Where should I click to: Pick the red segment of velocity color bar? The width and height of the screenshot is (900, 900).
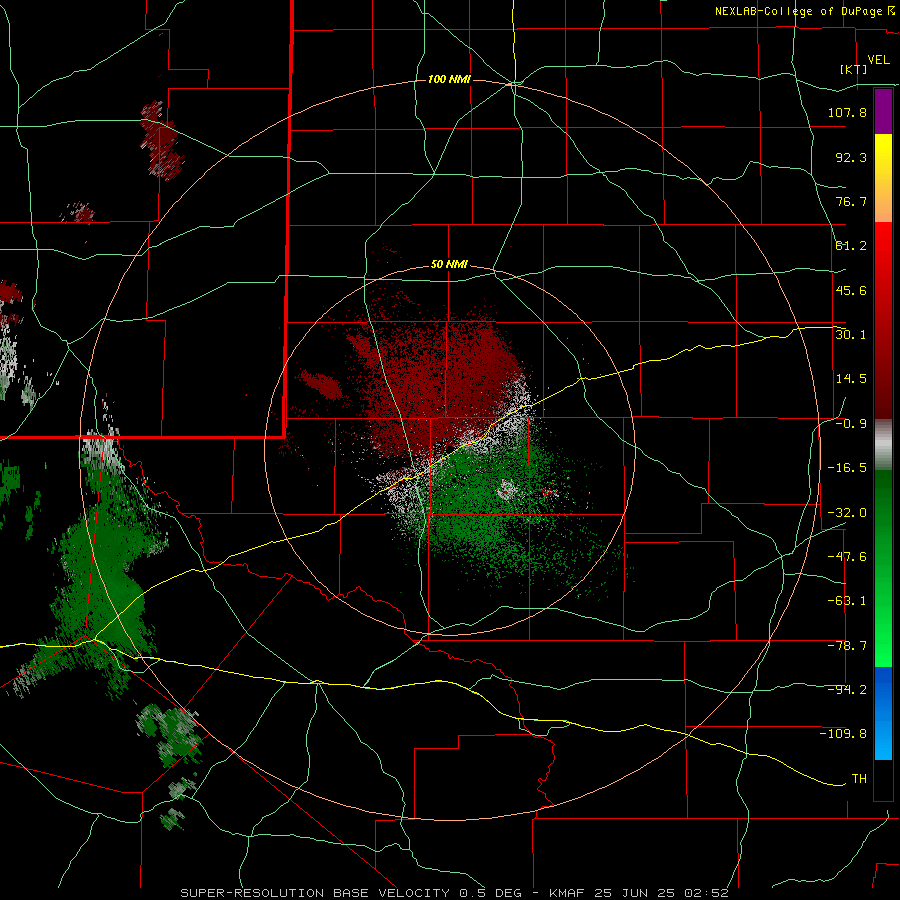(883, 320)
